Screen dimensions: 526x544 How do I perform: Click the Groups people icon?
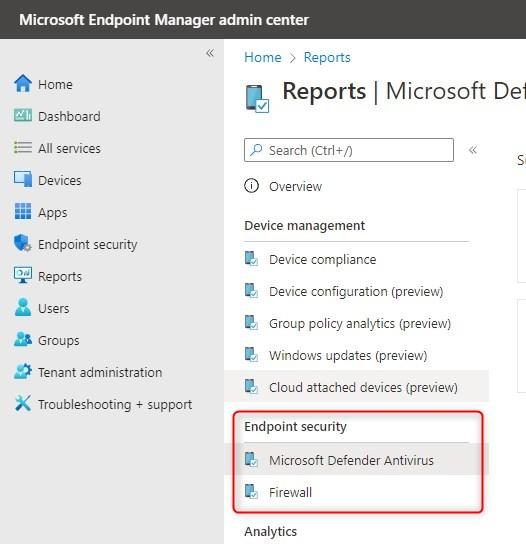(23, 339)
